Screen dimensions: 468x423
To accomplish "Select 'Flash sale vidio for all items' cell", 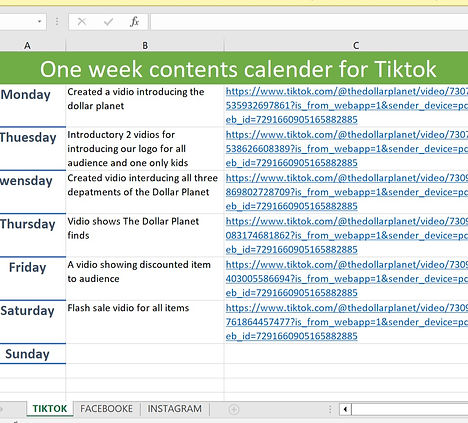I will pyautogui.click(x=145, y=322).
